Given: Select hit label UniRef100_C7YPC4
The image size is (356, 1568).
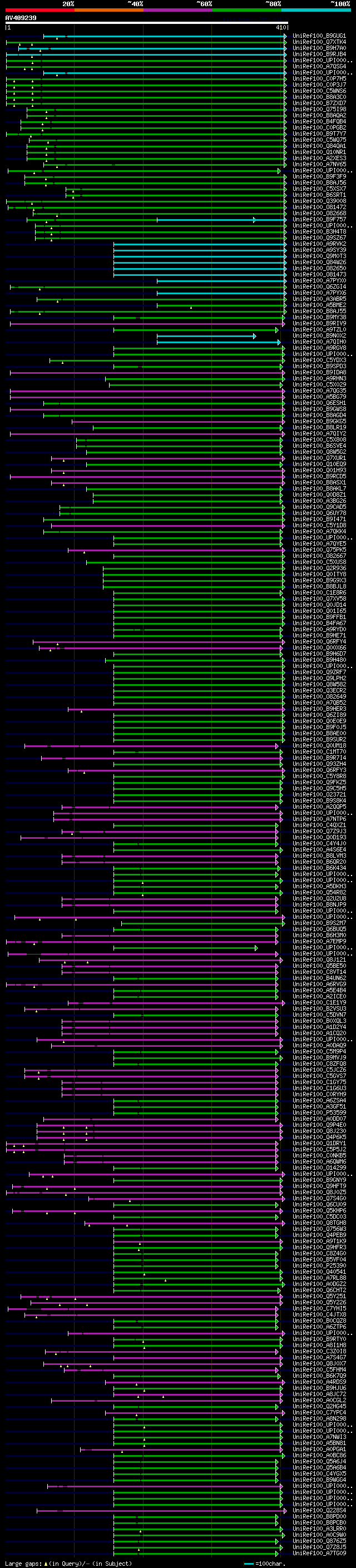Looking at the screenshot, I should coord(319,1412).
